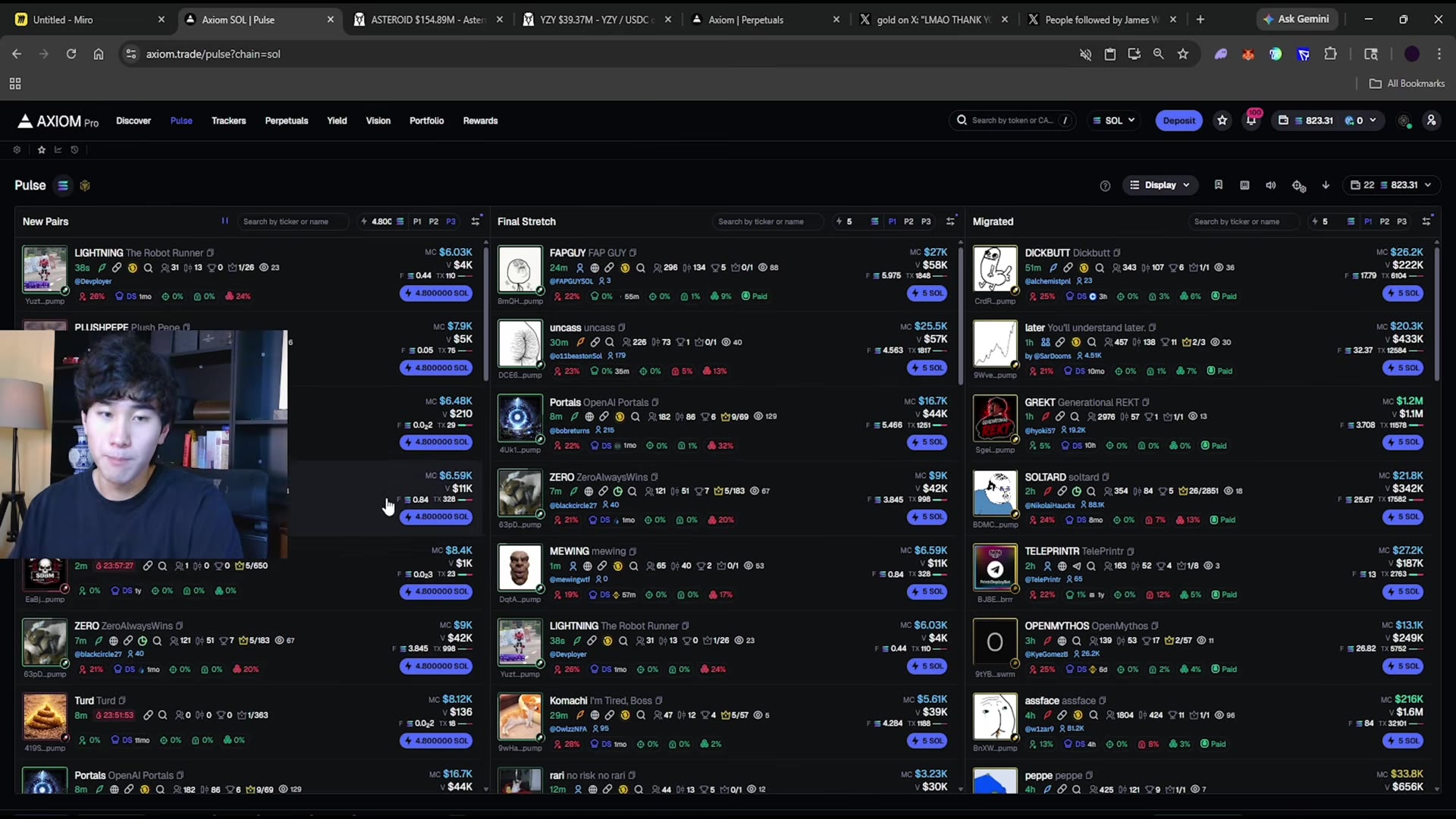Open the chart icon in secondary toolbar
The image size is (1456, 819).
(58, 150)
